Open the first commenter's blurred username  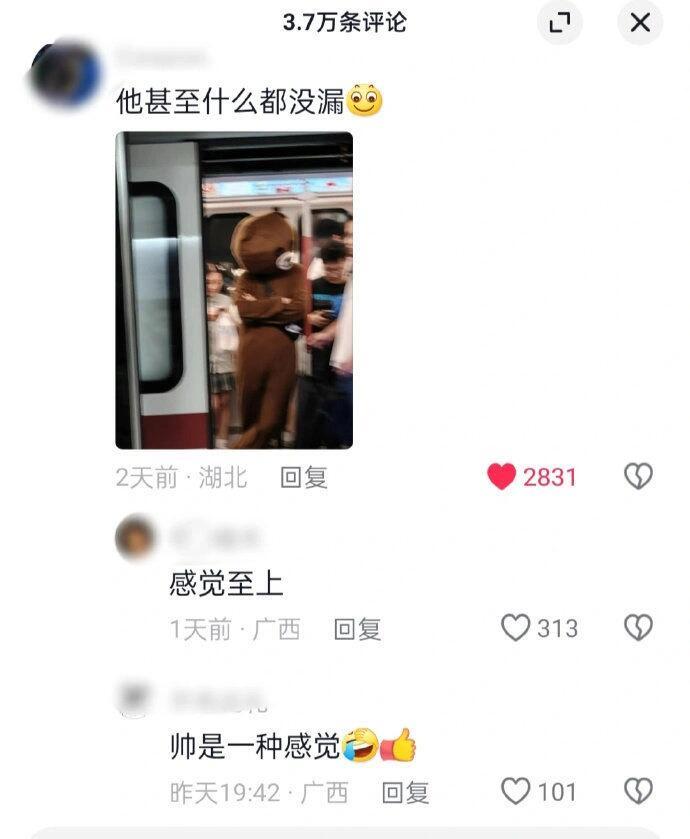click(160, 56)
